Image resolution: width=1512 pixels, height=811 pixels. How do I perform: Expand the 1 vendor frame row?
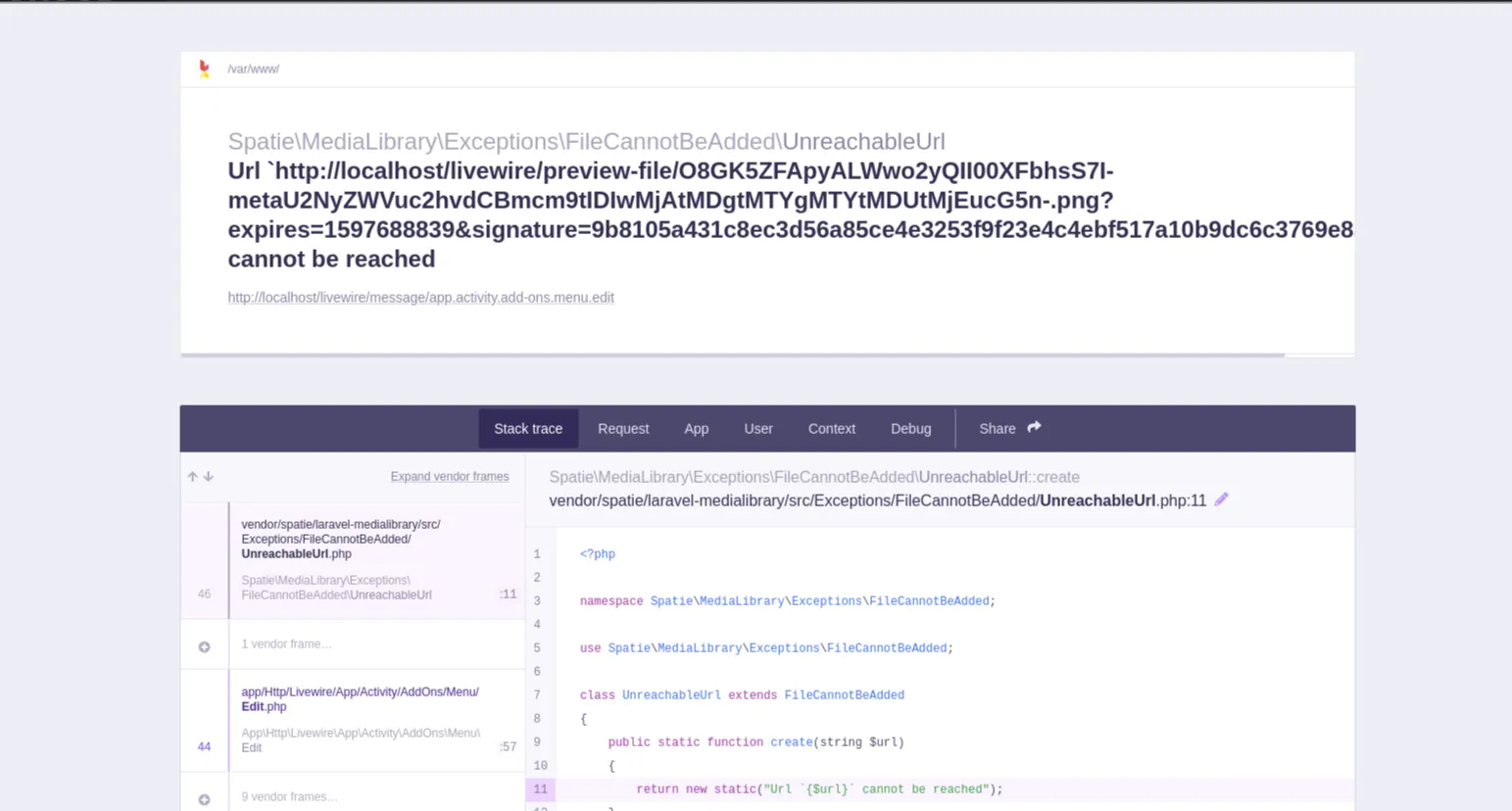point(353,644)
